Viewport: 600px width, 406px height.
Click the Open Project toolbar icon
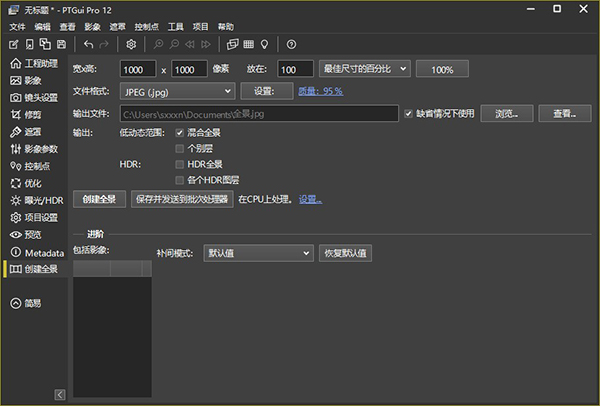(x=29, y=44)
